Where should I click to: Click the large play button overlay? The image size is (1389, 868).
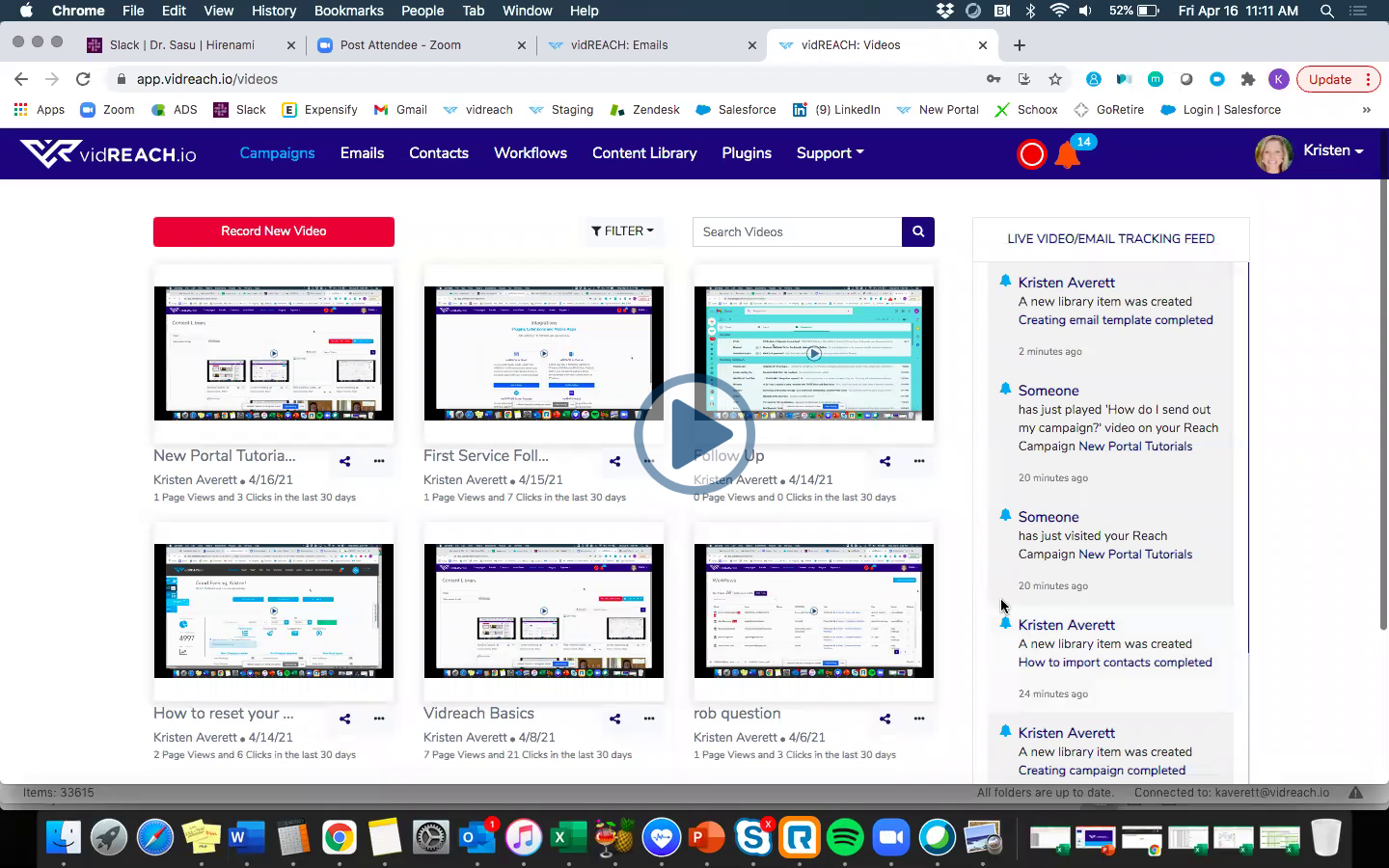coord(694,434)
